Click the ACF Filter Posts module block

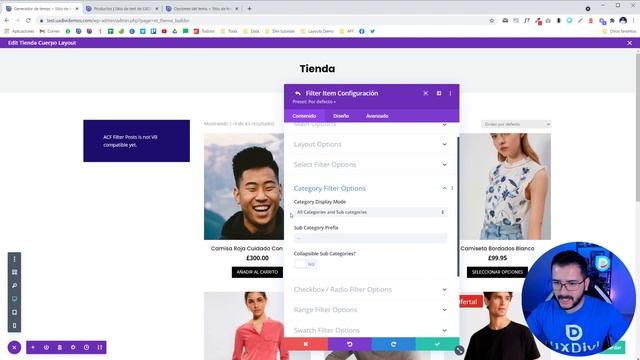pos(136,141)
